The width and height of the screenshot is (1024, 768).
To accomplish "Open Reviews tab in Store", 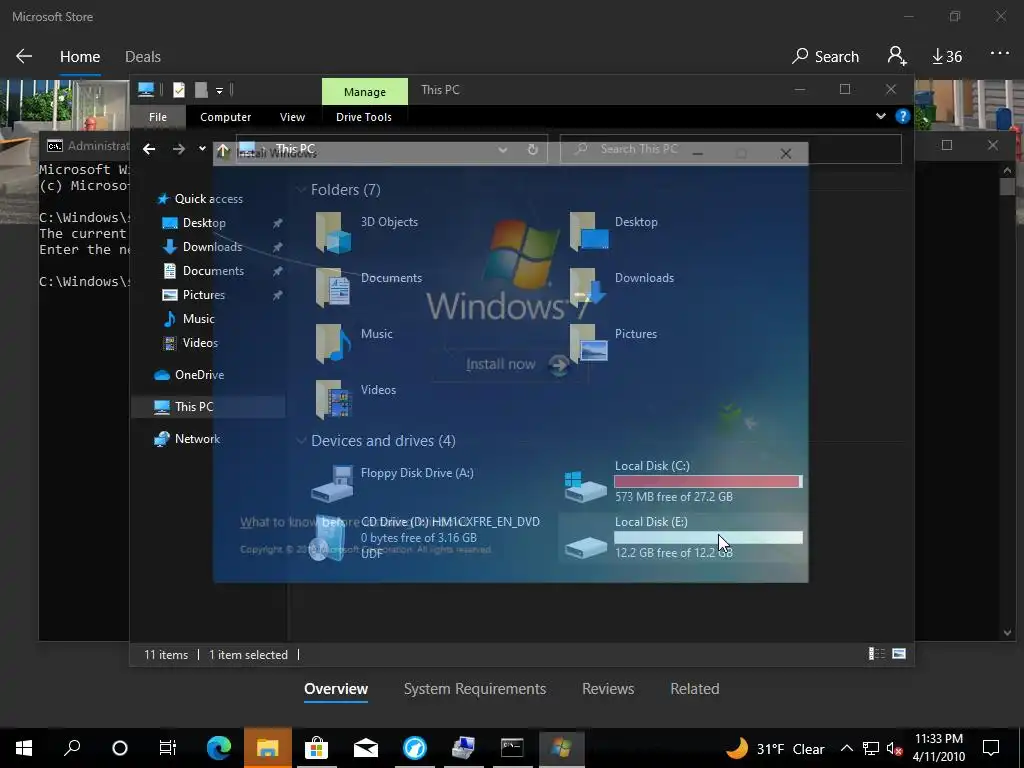I will 608,689.
